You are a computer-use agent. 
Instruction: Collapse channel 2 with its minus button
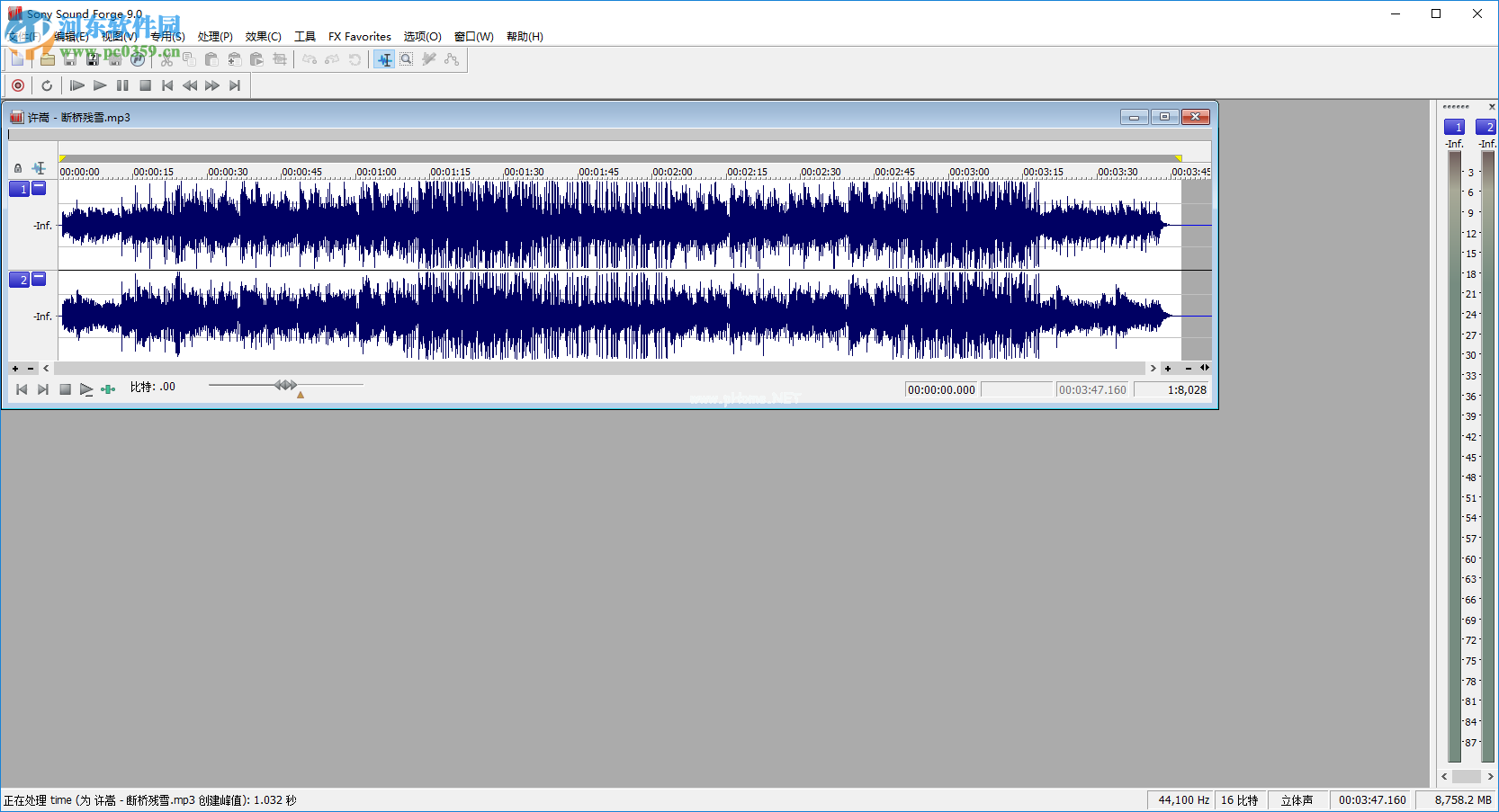(39, 279)
